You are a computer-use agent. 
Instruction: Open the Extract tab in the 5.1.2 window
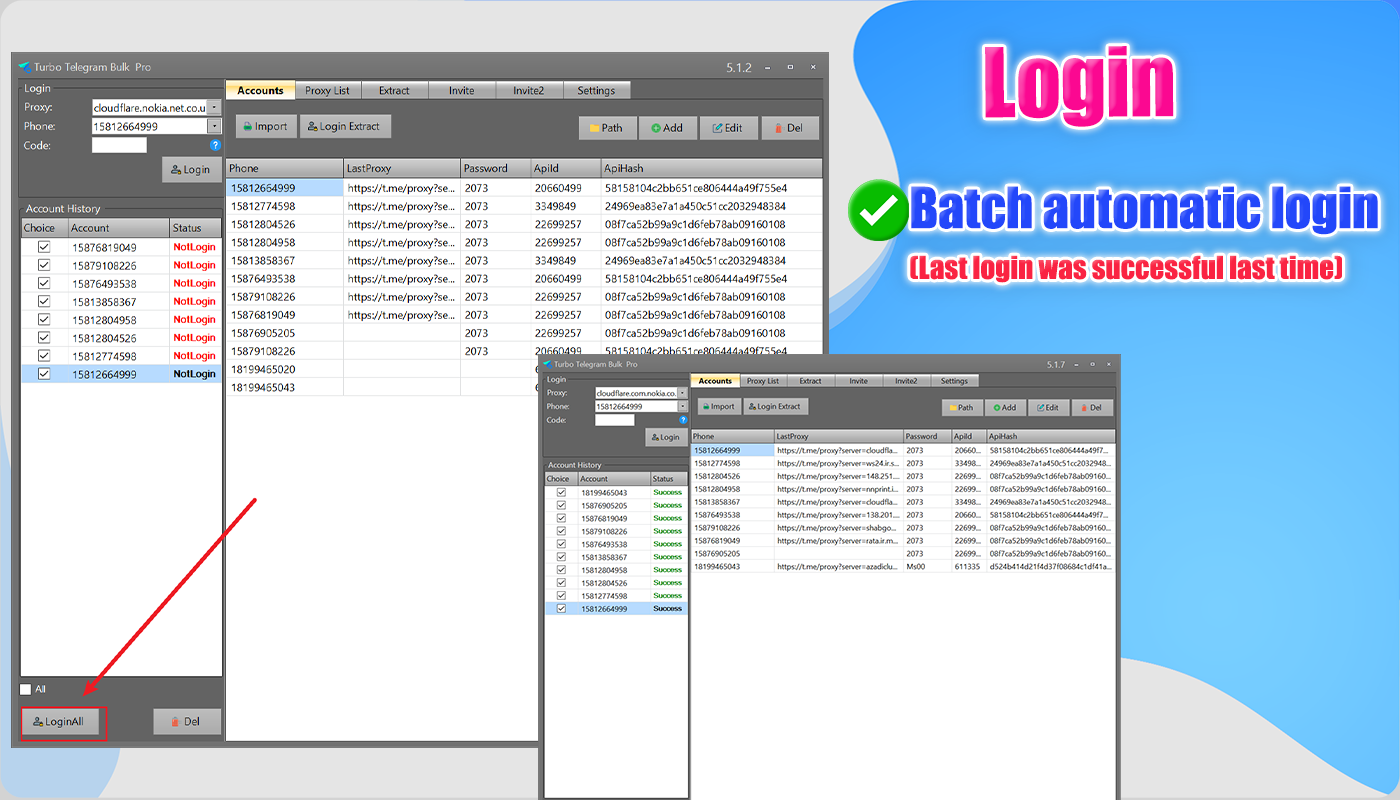pyautogui.click(x=394, y=91)
